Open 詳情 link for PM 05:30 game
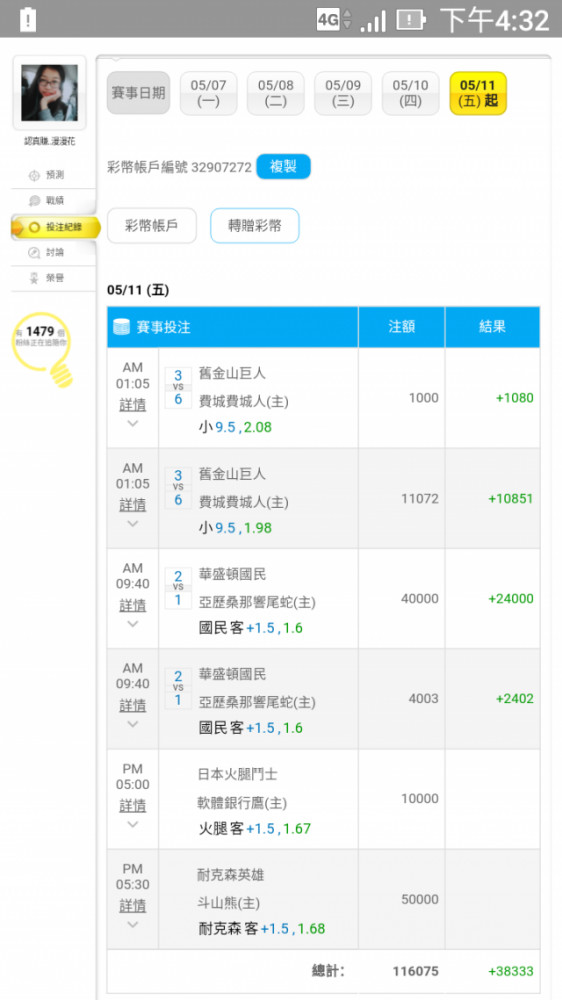The width and height of the screenshot is (562, 1000). 133,905
